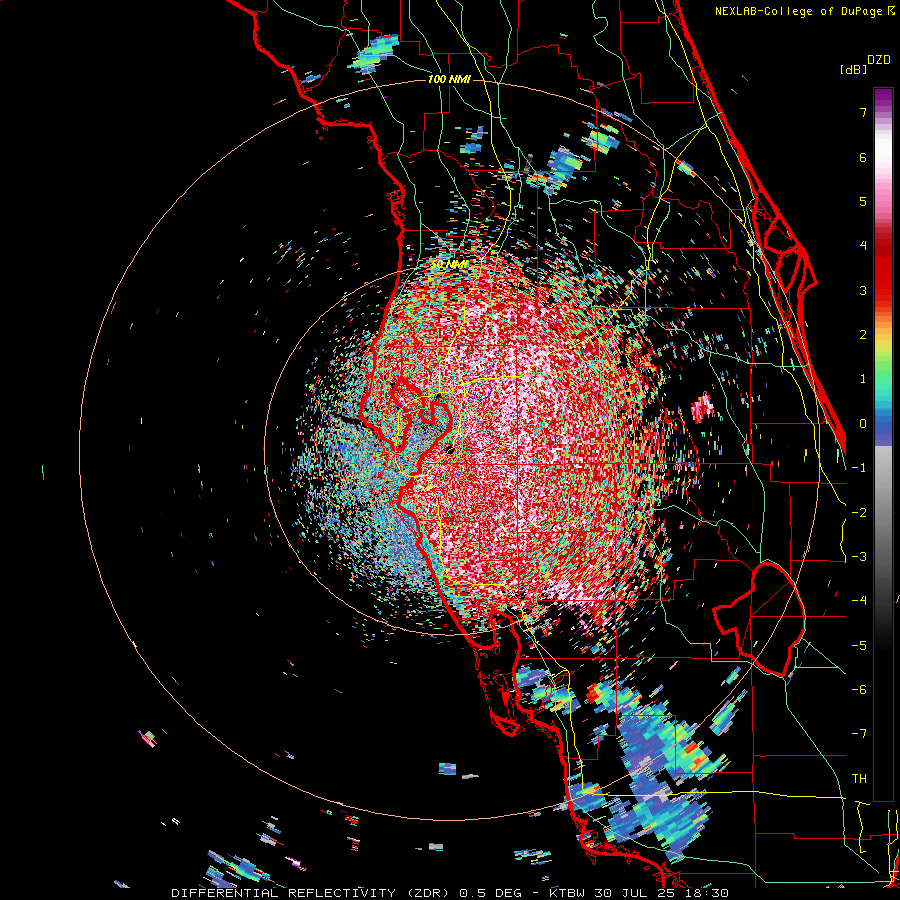Select the 50 NMI range ring label
The height and width of the screenshot is (900, 900).
449,264
